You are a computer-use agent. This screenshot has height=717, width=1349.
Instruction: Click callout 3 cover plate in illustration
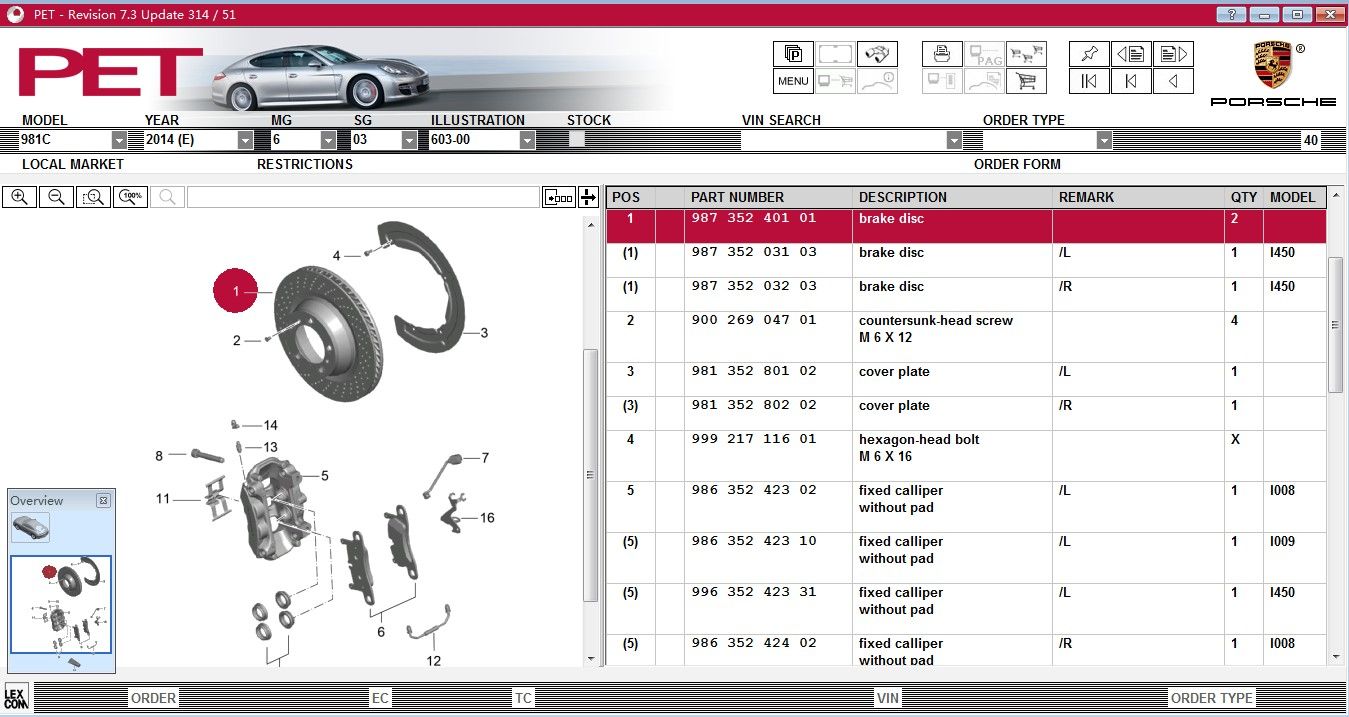pyautogui.click(x=484, y=333)
